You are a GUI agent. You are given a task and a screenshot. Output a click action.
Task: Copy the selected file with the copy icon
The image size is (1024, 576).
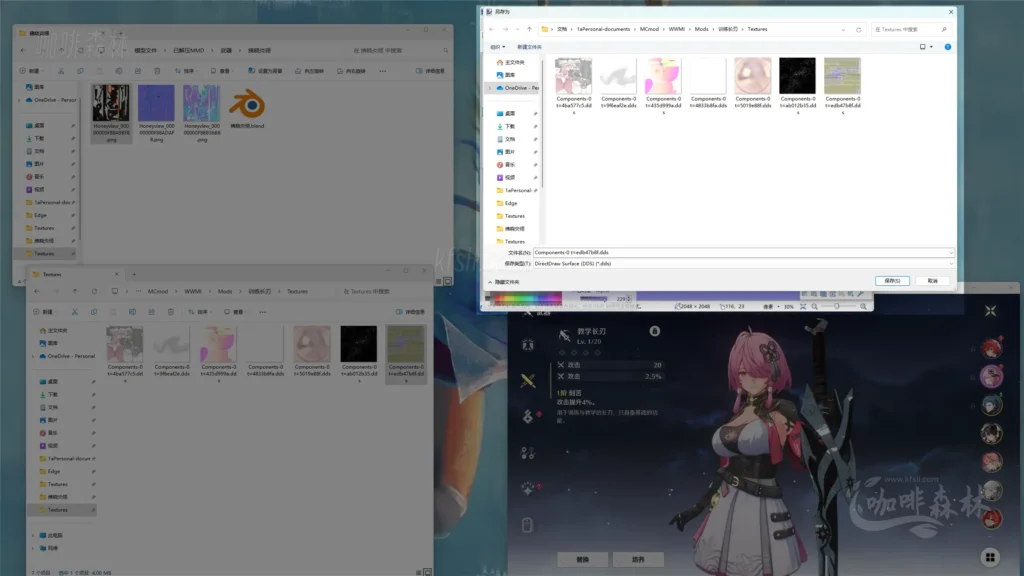(80, 71)
